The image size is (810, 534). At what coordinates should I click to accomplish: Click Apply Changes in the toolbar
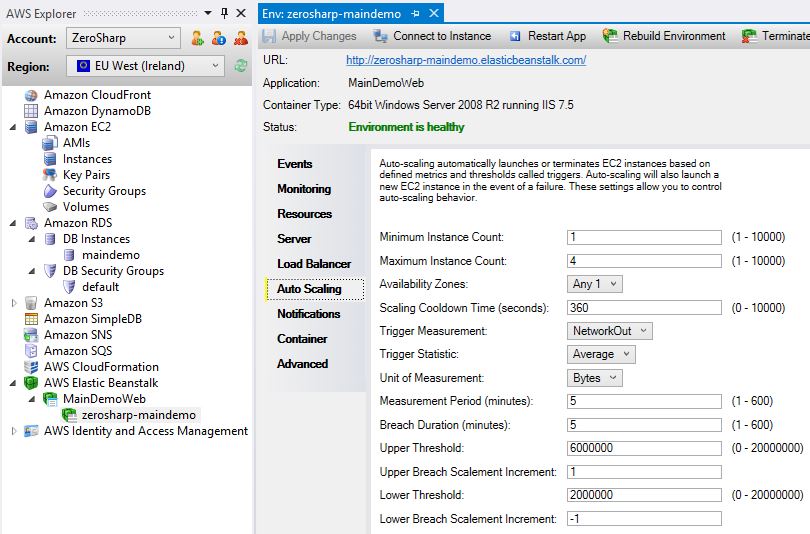(309, 36)
